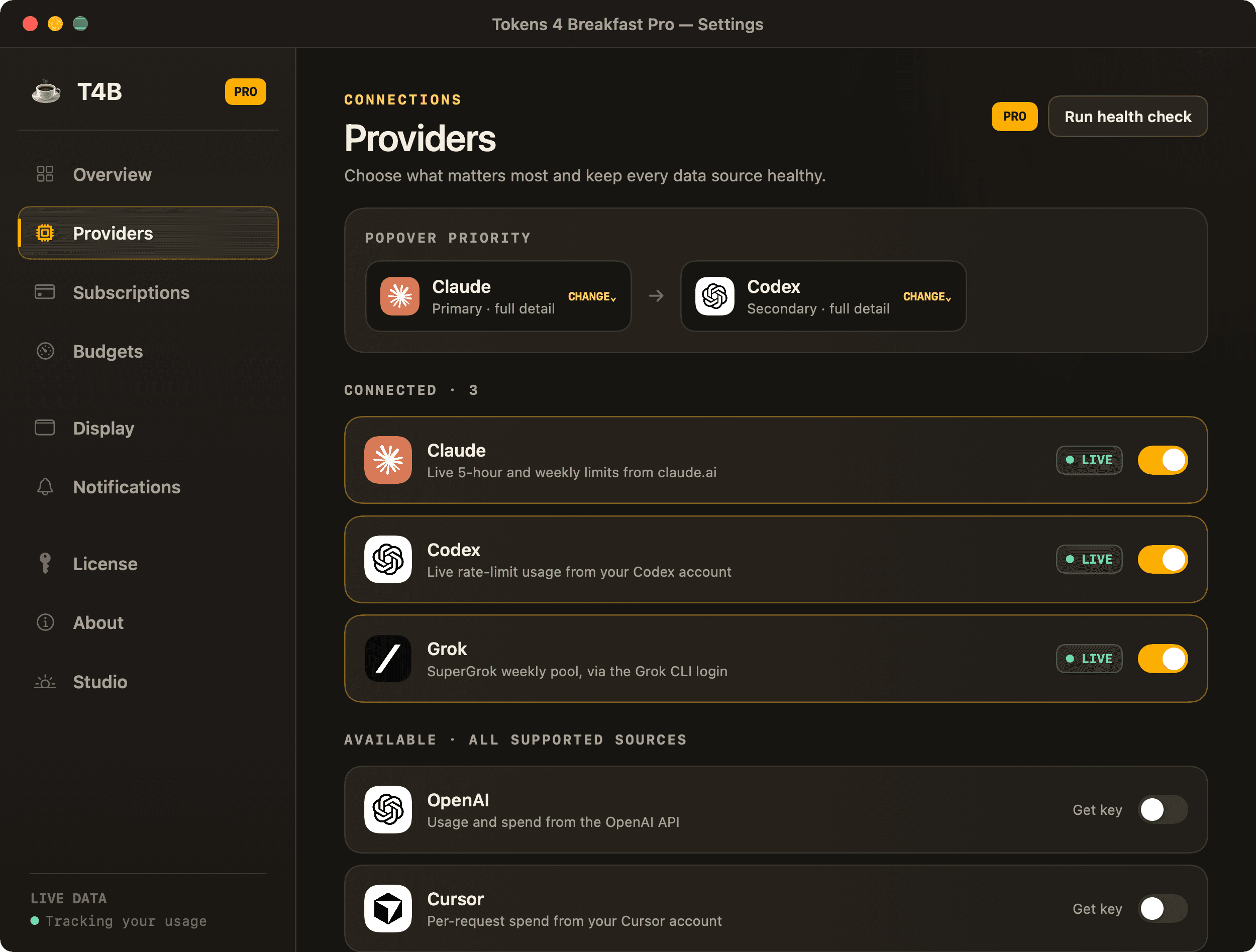
Task: Click the POPOVER PRIORITY heading
Action: 448,238
